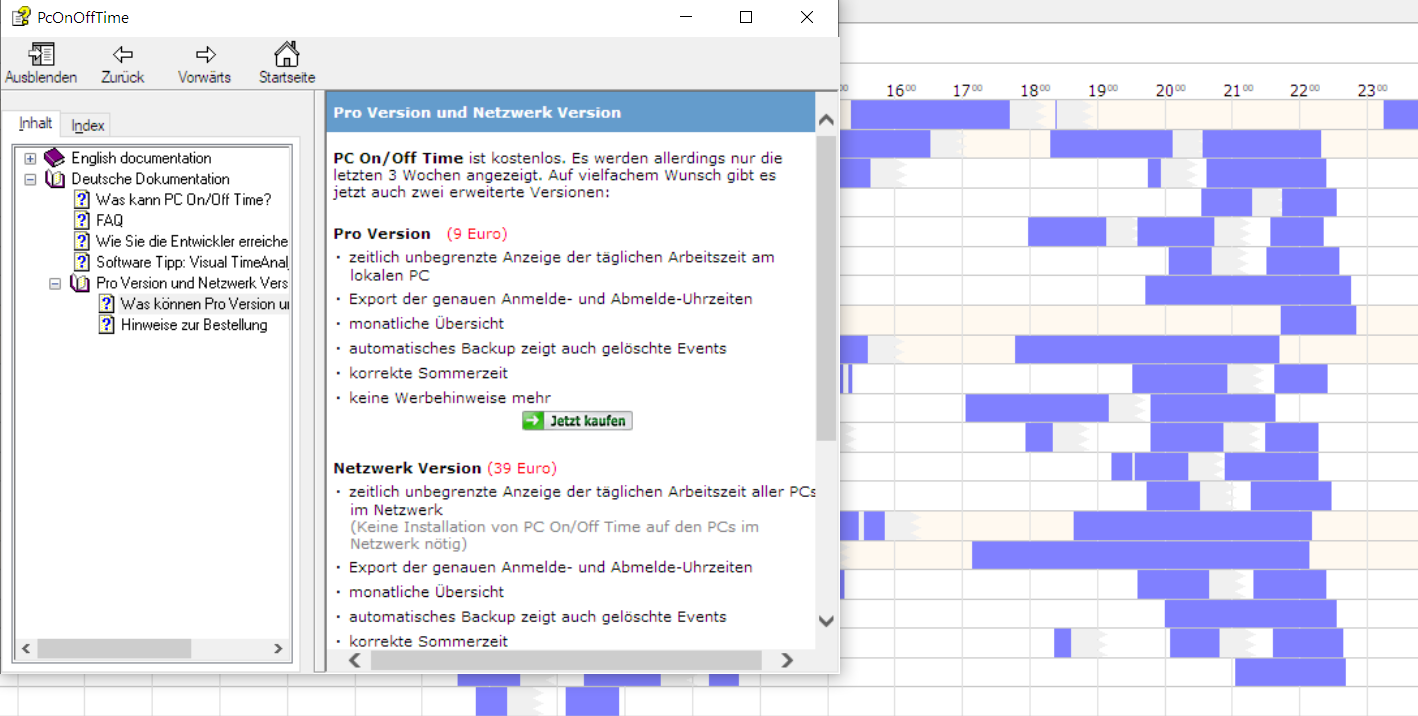Click the content pane scroll-down arrow
This screenshot has width=1418, height=716.
[826, 621]
